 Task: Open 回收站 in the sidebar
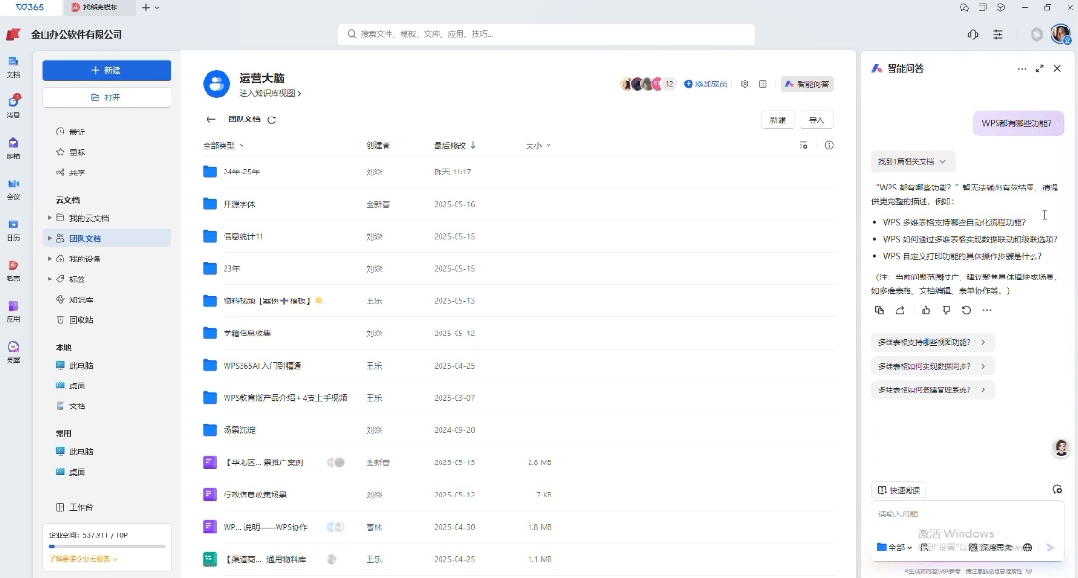coord(74,320)
